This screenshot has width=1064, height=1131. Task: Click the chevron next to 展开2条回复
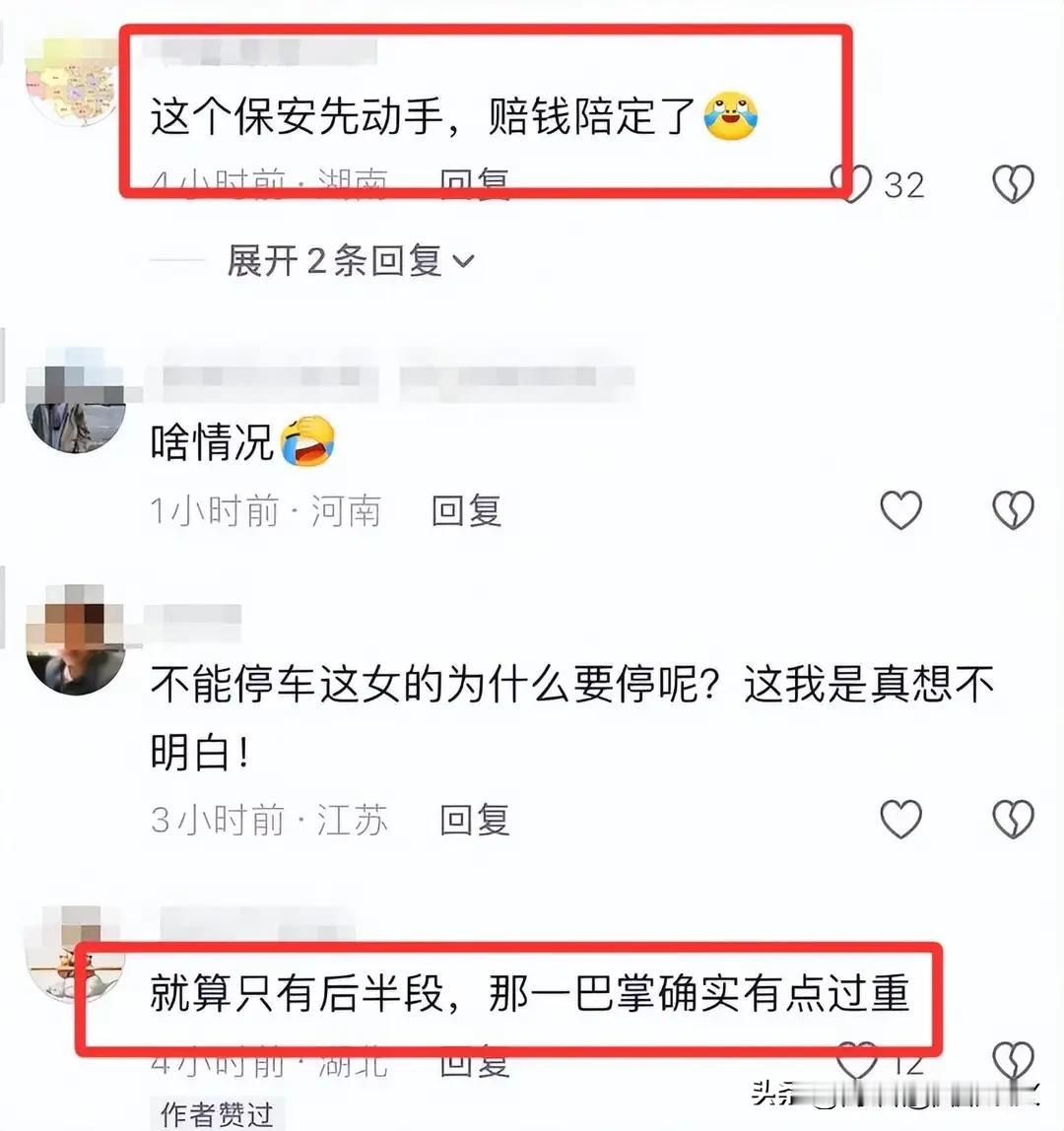pyautogui.click(x=463, y=261)
